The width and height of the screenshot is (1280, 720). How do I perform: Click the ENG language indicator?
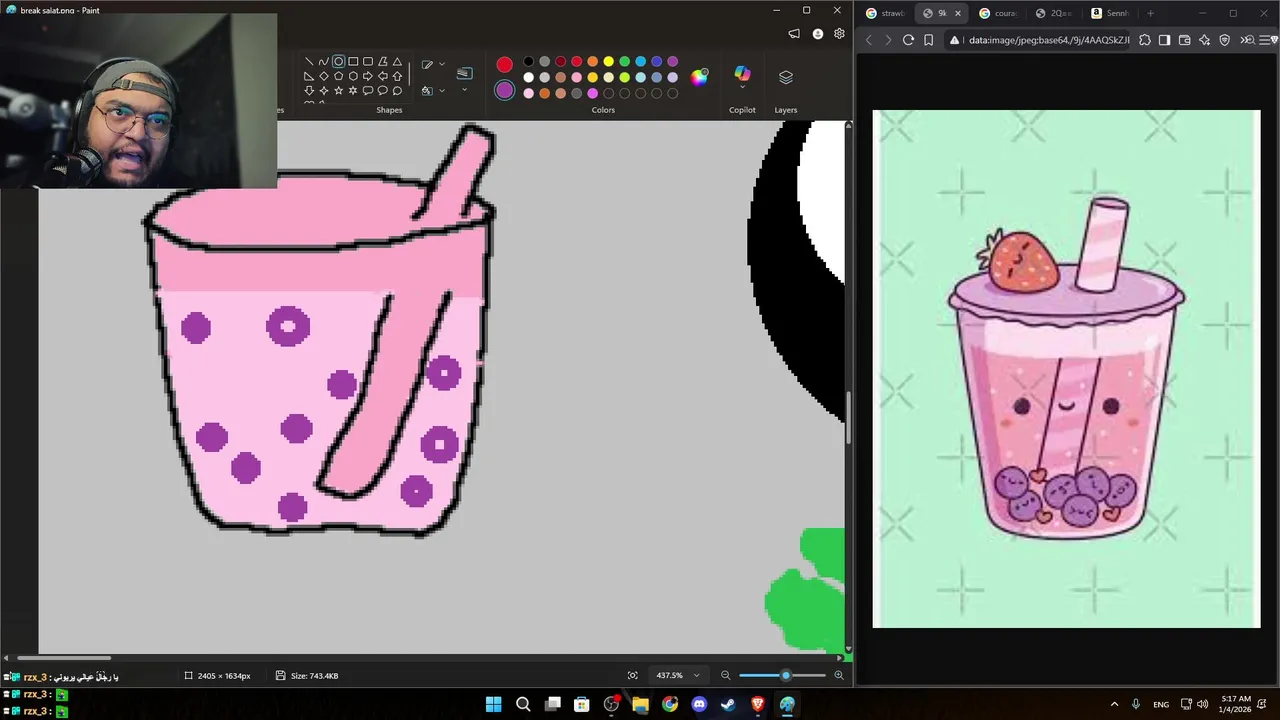(x=1161, y=704)
